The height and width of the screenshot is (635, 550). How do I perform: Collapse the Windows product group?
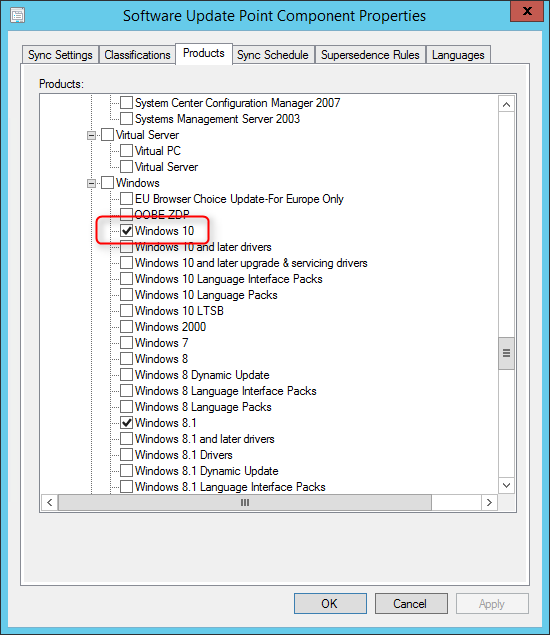(92, 183)
